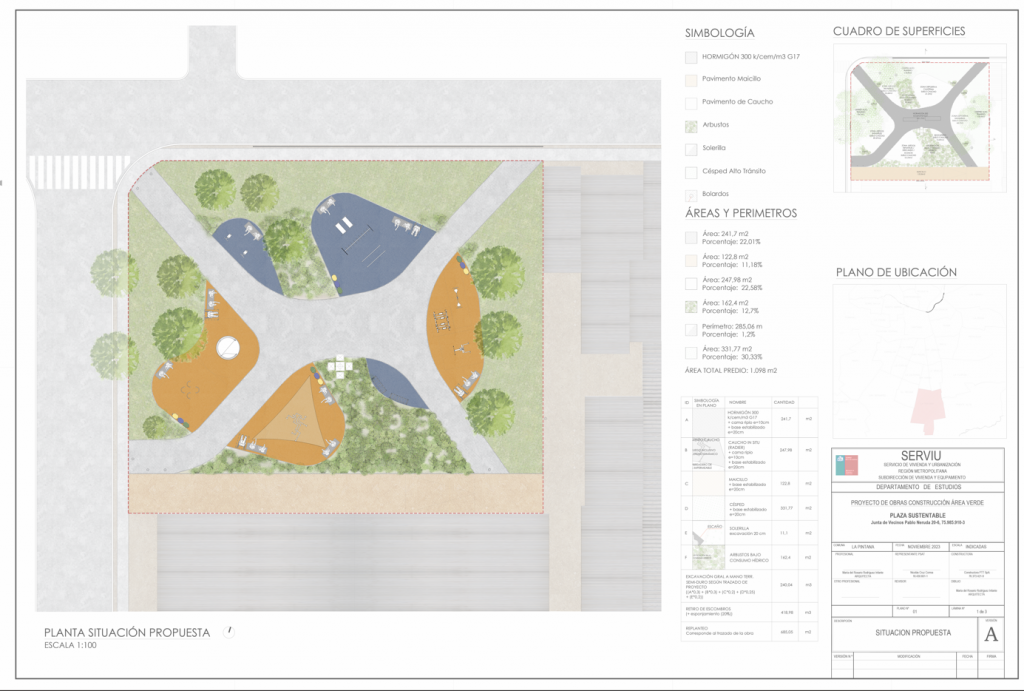Click the large blue rubber exercise area

click(368, 243)
